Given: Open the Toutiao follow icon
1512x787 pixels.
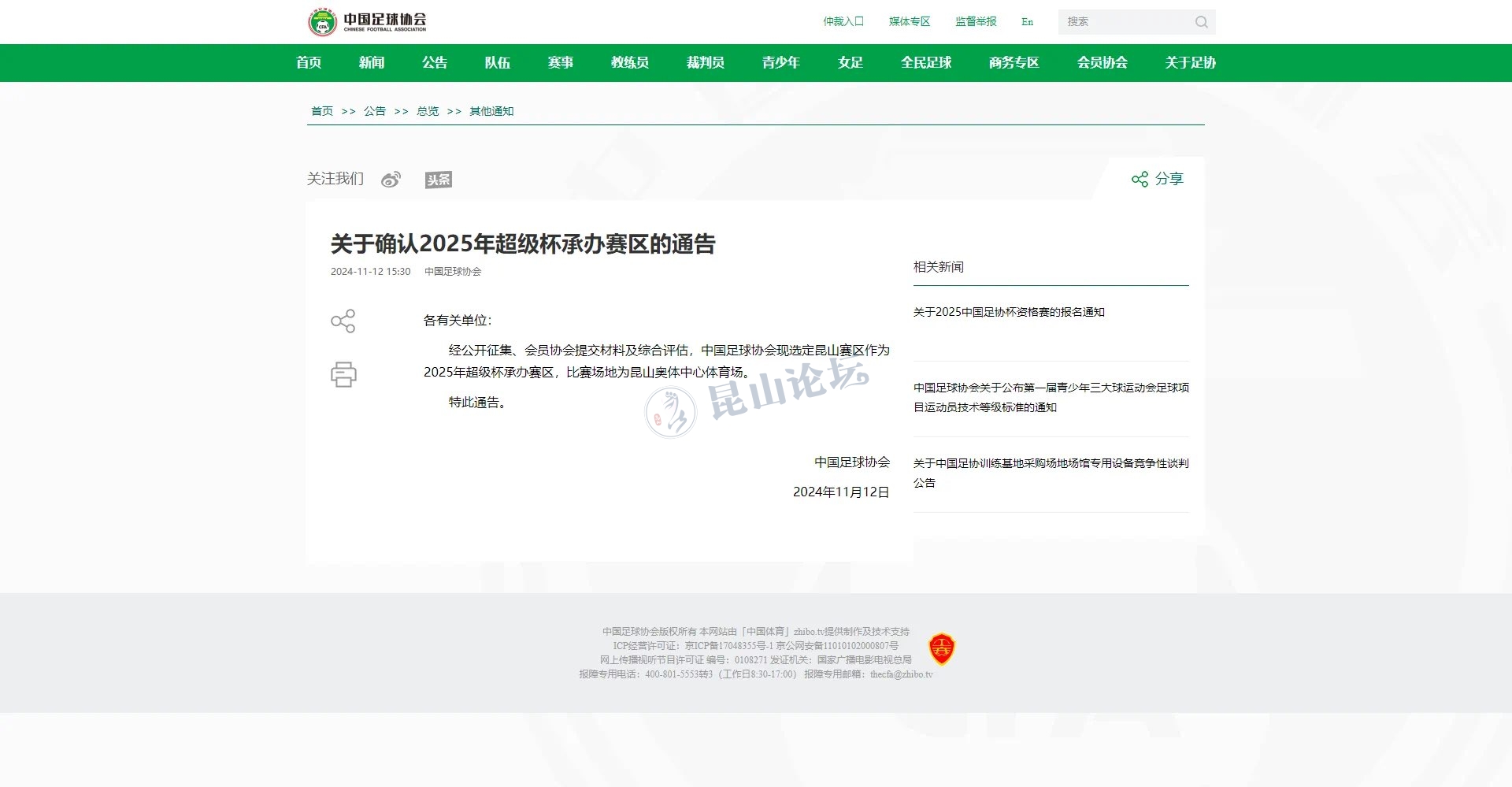Looking at the screenshot, I should pyautogui.click(x=439, y=180).
